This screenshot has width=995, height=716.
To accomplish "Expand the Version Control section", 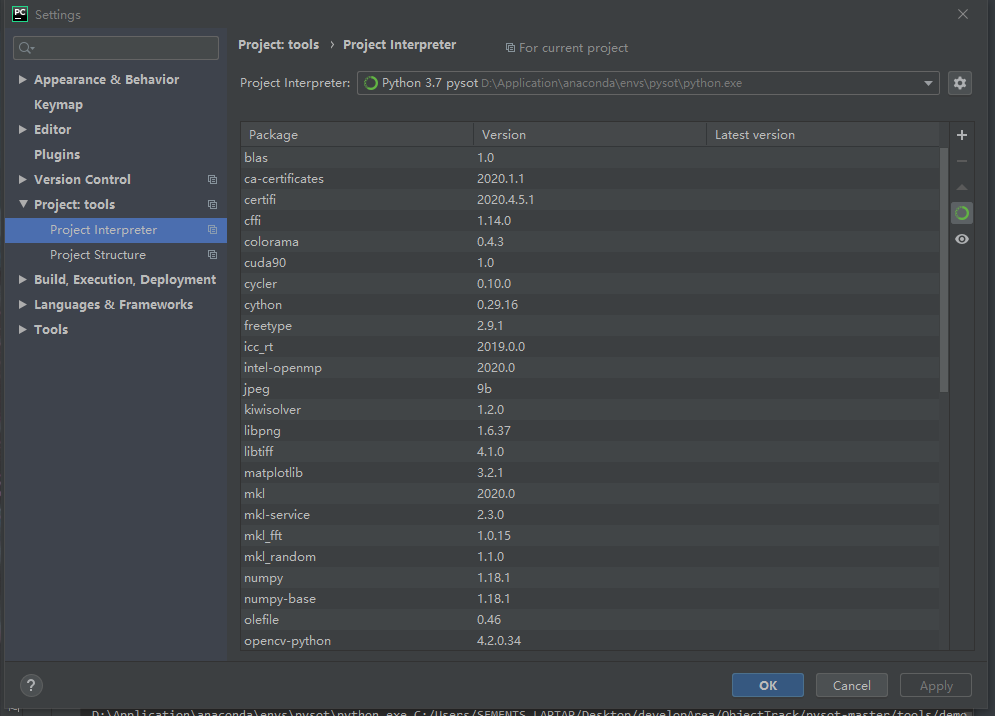I will (22, 180).
